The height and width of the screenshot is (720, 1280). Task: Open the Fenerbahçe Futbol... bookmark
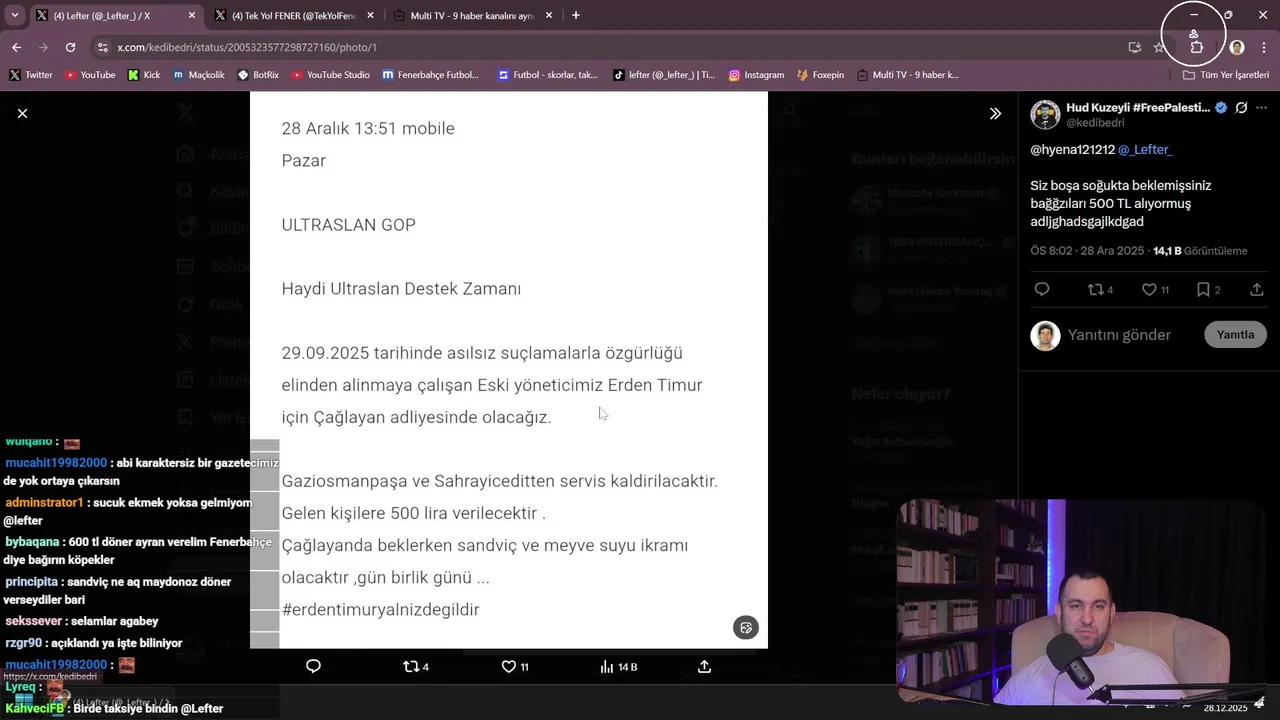tap(430, 75)
